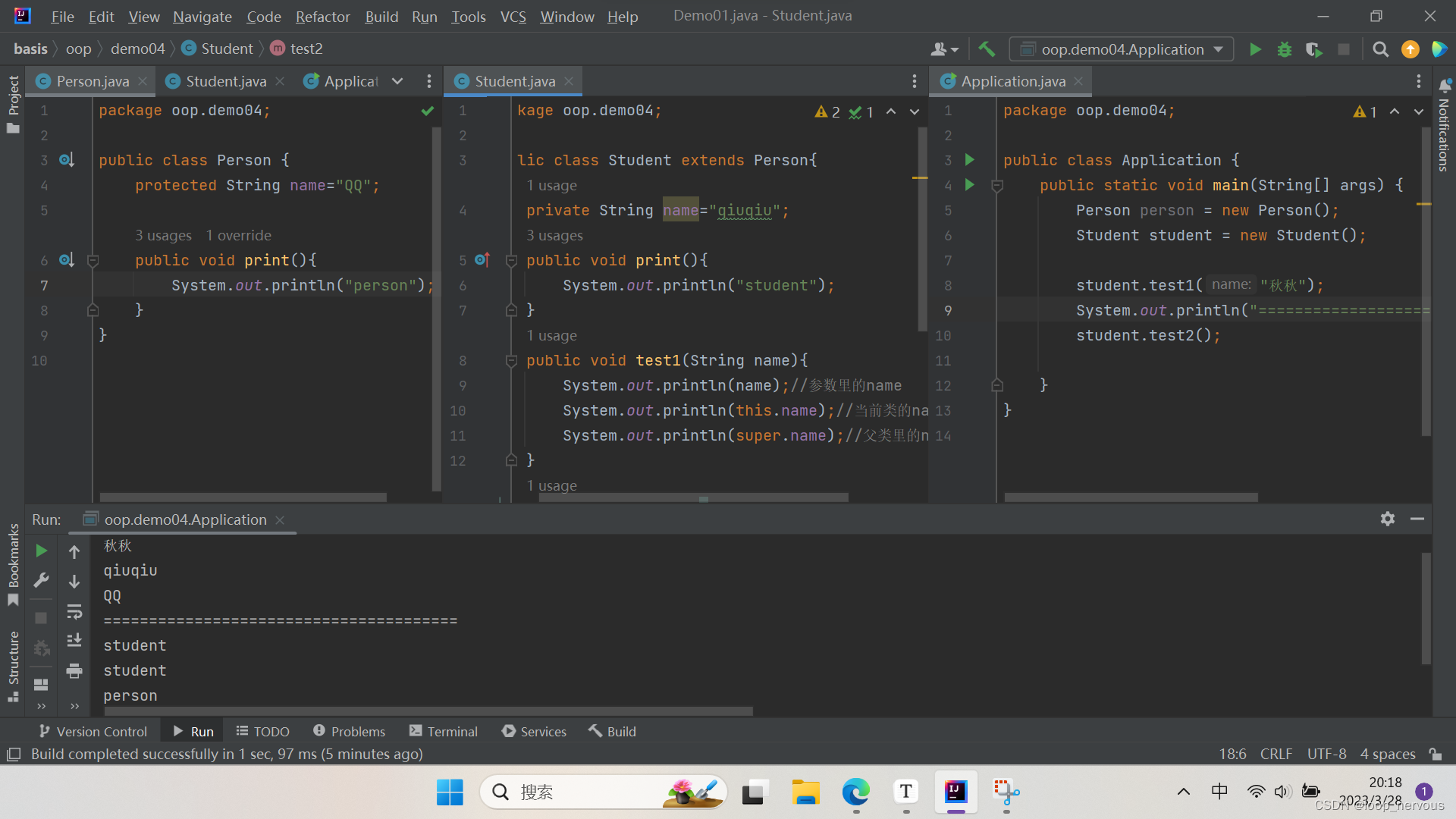Open the VCS menu
The height and width of the screenshot is (819, 1456).
(513, 16)
